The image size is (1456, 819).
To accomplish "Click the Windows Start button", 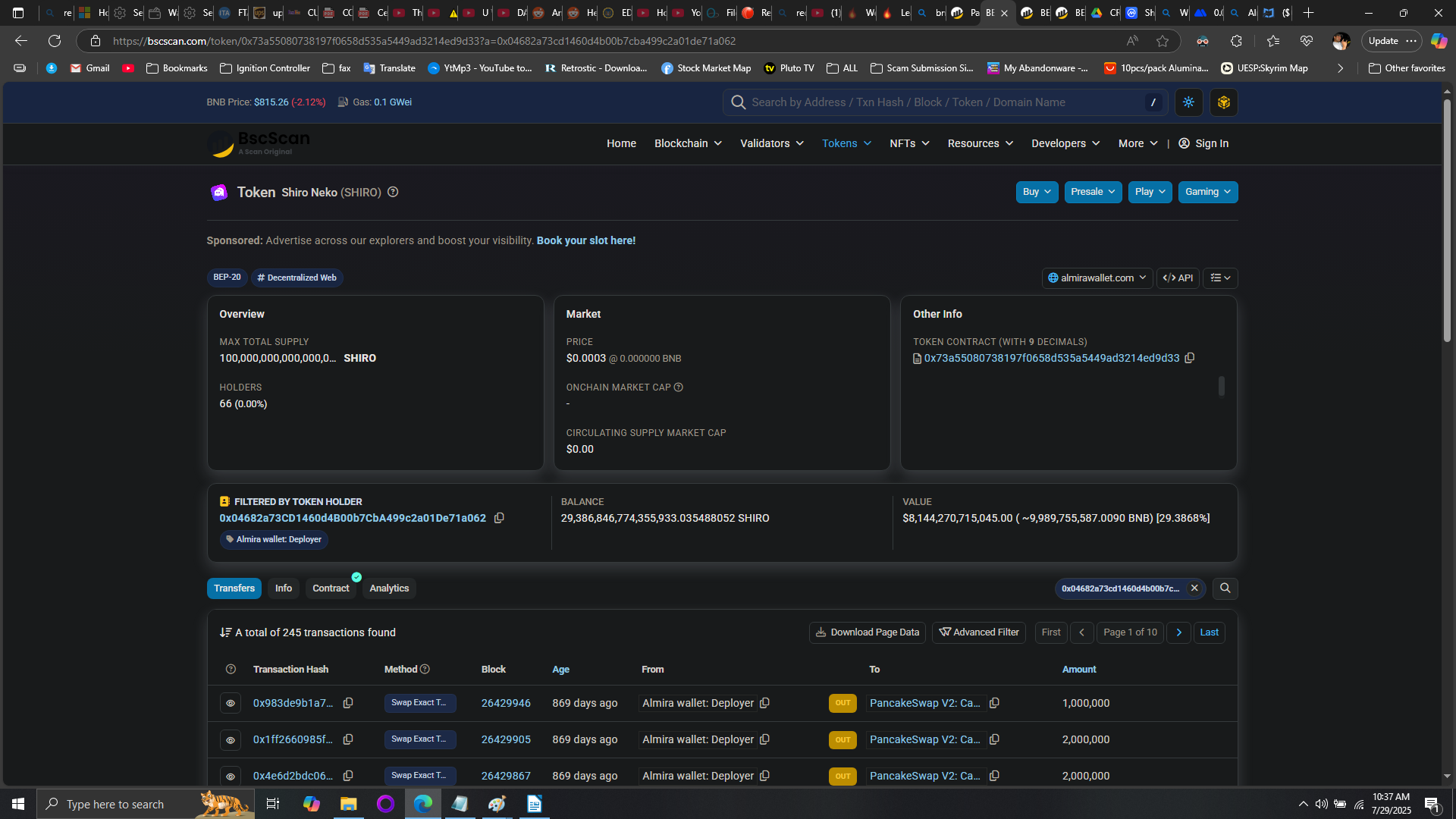I will click(x=18, y=804).
